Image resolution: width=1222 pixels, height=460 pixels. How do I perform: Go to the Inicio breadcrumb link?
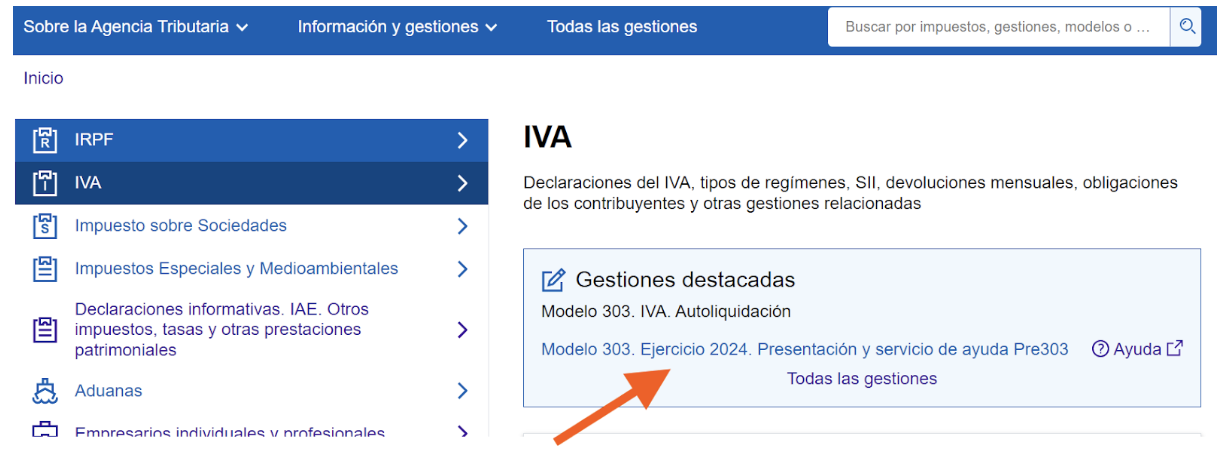(x=43, y=78)
